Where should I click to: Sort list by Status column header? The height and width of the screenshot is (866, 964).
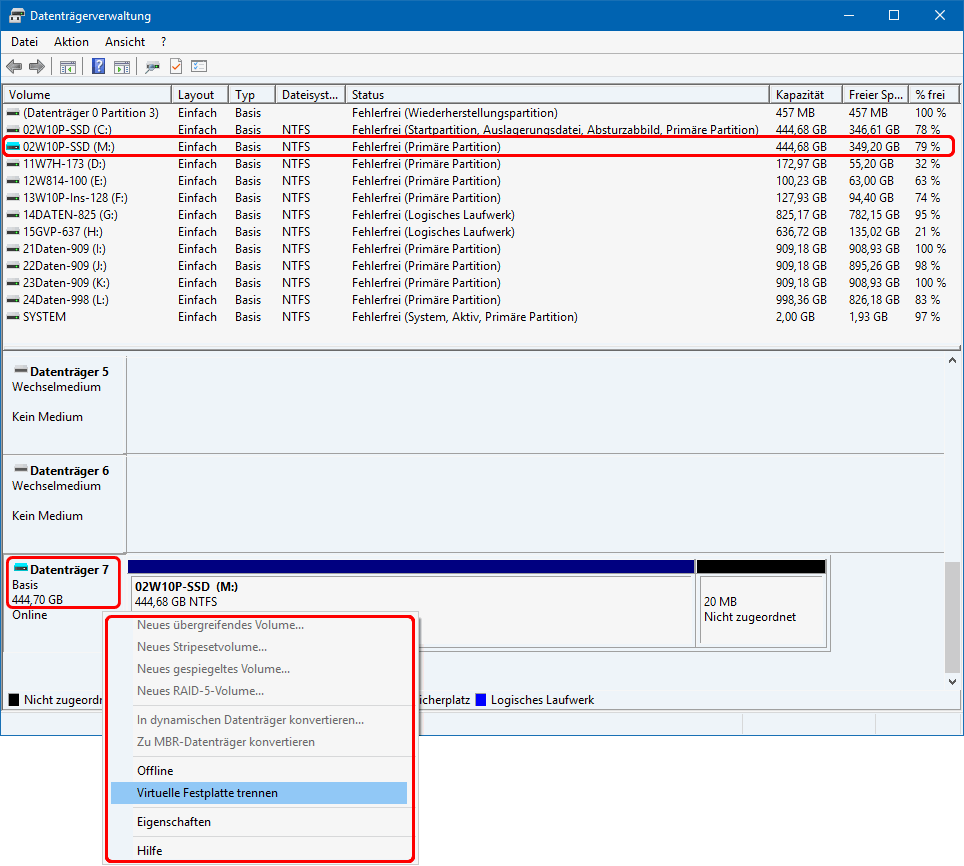367,95
